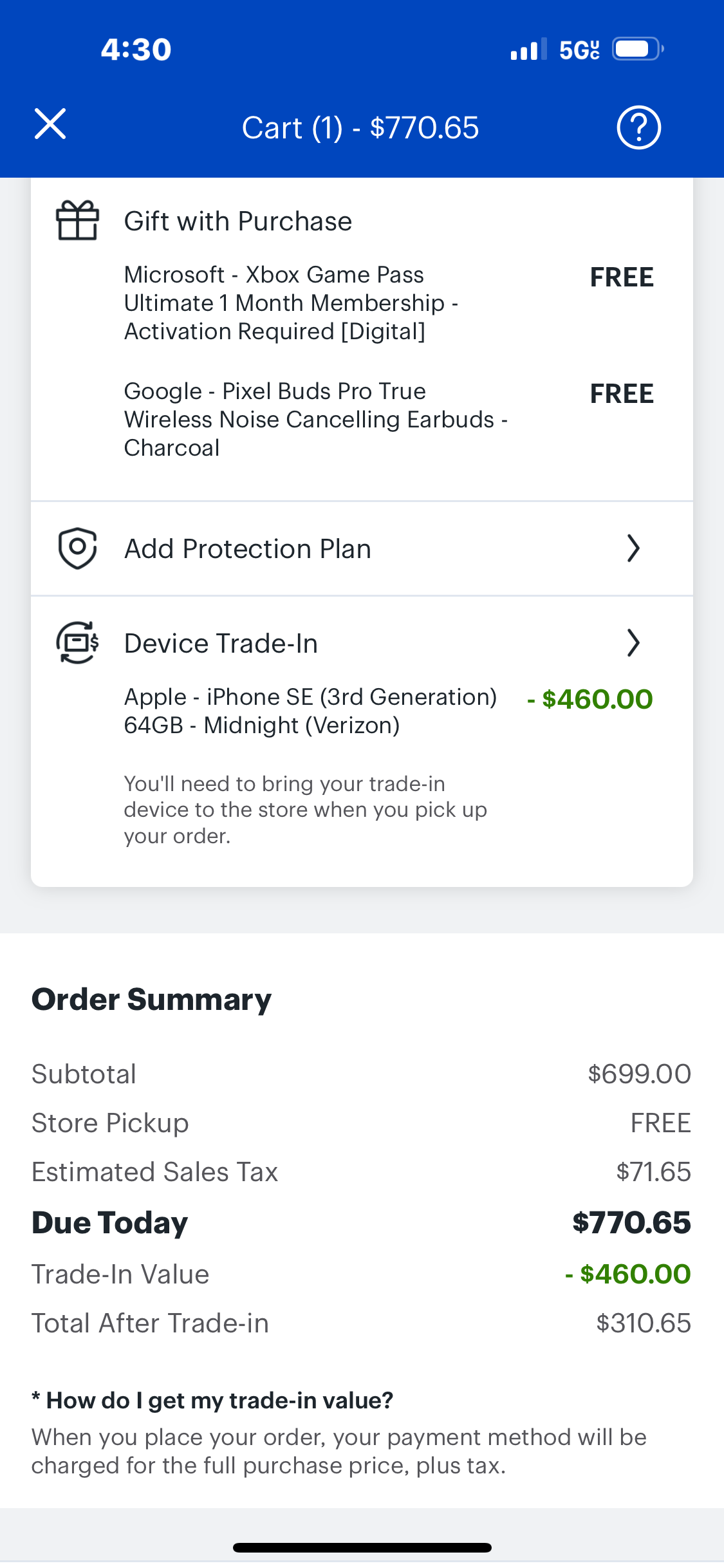Tap How do I get my trade-in value
The width and height of the screenshot is (724, 1568).
[x=212, y=1400]
